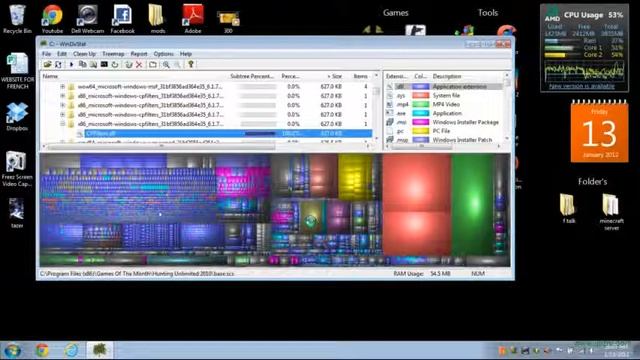640x360 pixels.
Task: Click the greyed Zoom Out magnifier icon
Action: point(177,64)
